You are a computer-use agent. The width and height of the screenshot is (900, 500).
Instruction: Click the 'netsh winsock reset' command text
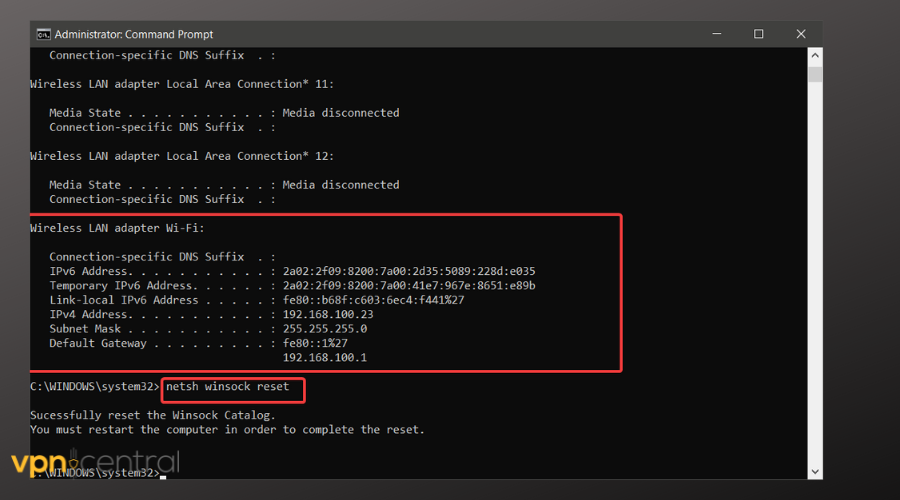[228, 387]
